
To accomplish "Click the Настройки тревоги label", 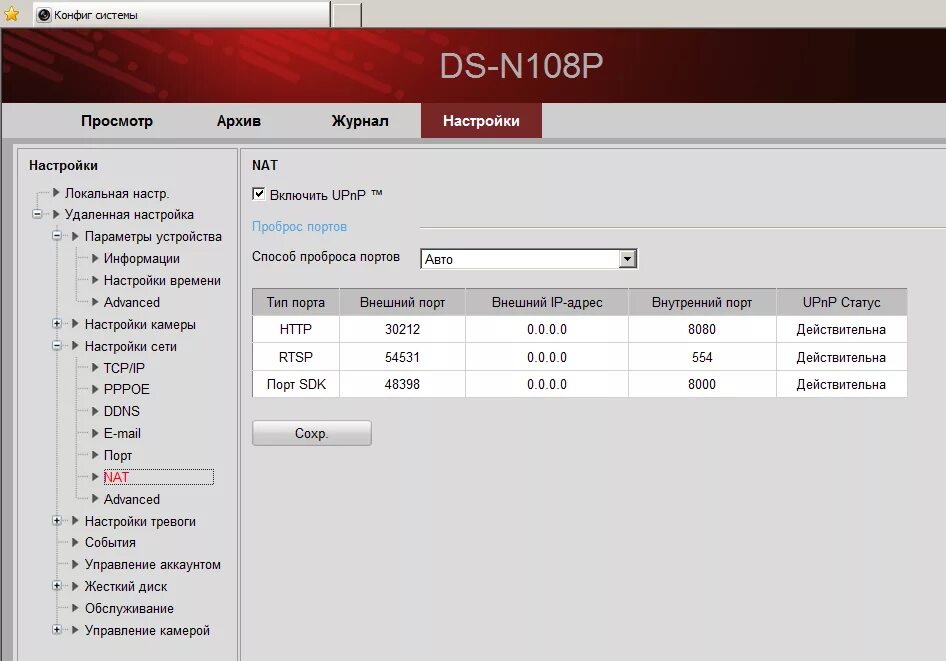I will pos(140,521).
